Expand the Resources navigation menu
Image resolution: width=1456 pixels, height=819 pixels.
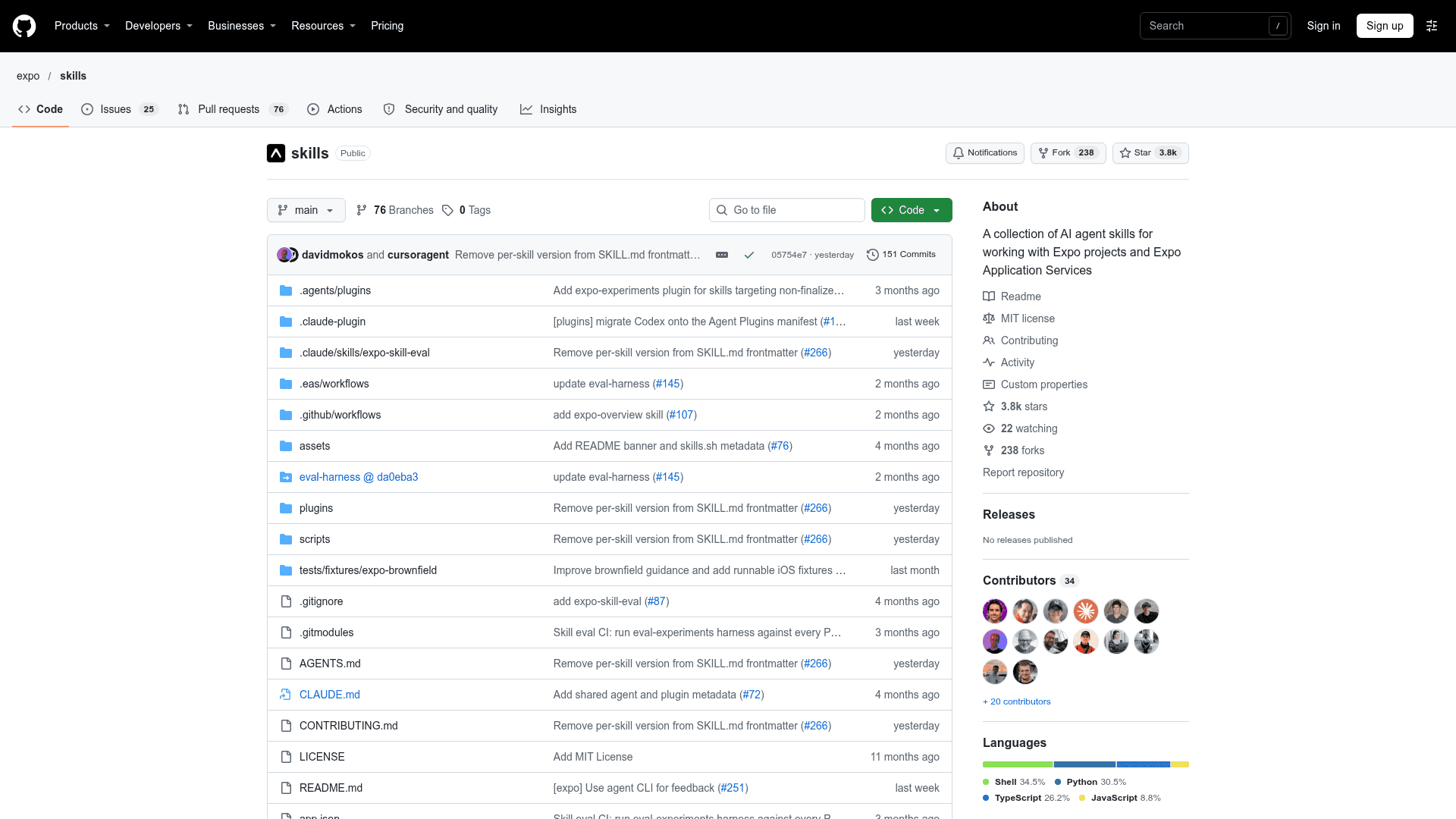coord(323,26)
